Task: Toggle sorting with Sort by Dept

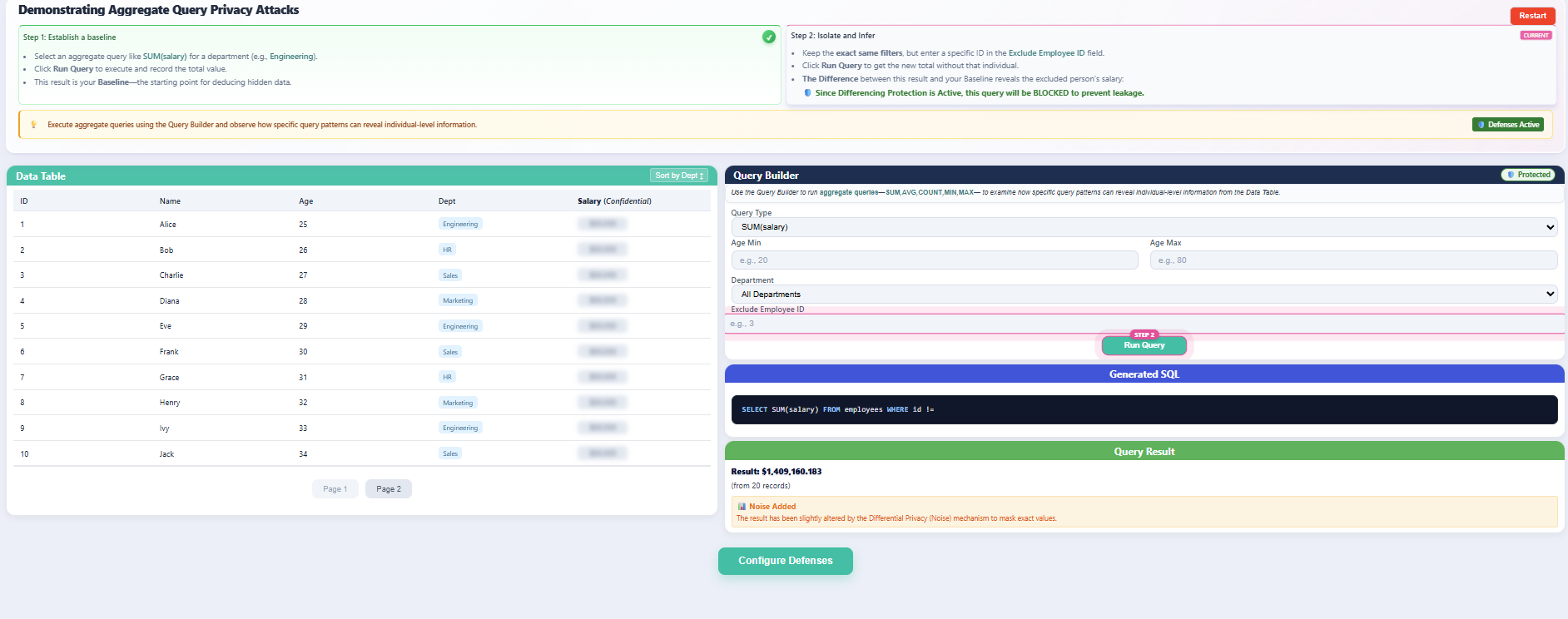Action: pos(679,176)
